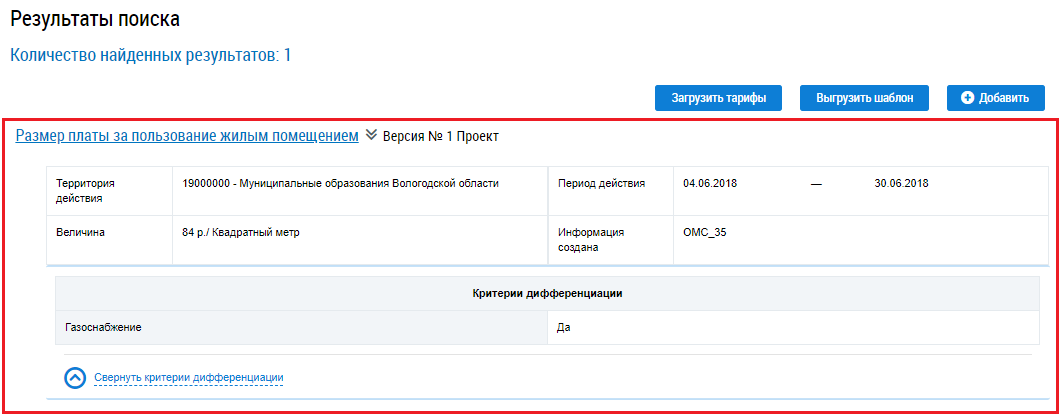
Task: Select the end date 30.06.2018
Action: point(901,184)
